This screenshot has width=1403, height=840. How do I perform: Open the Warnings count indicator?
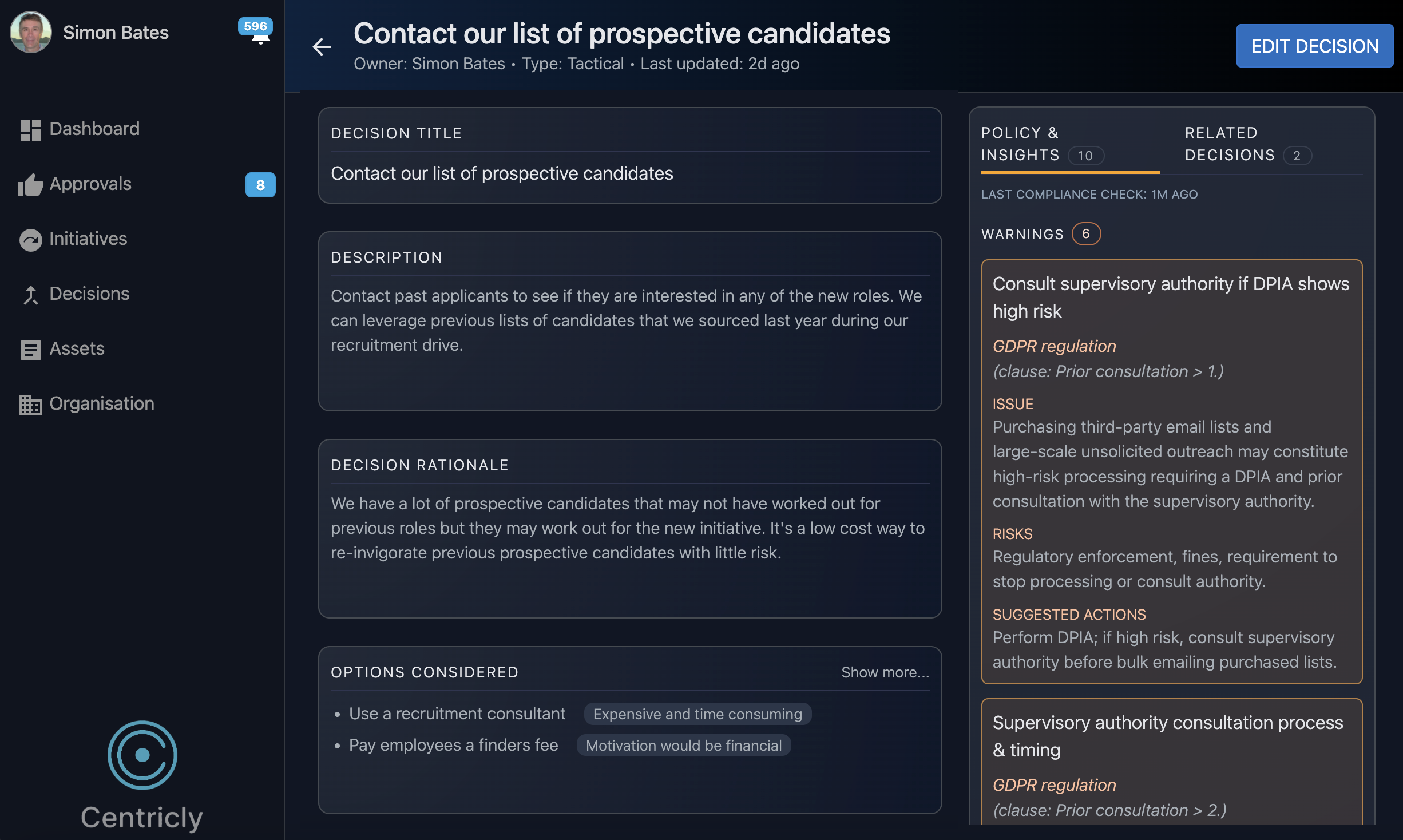click(x=1085, y=233)
